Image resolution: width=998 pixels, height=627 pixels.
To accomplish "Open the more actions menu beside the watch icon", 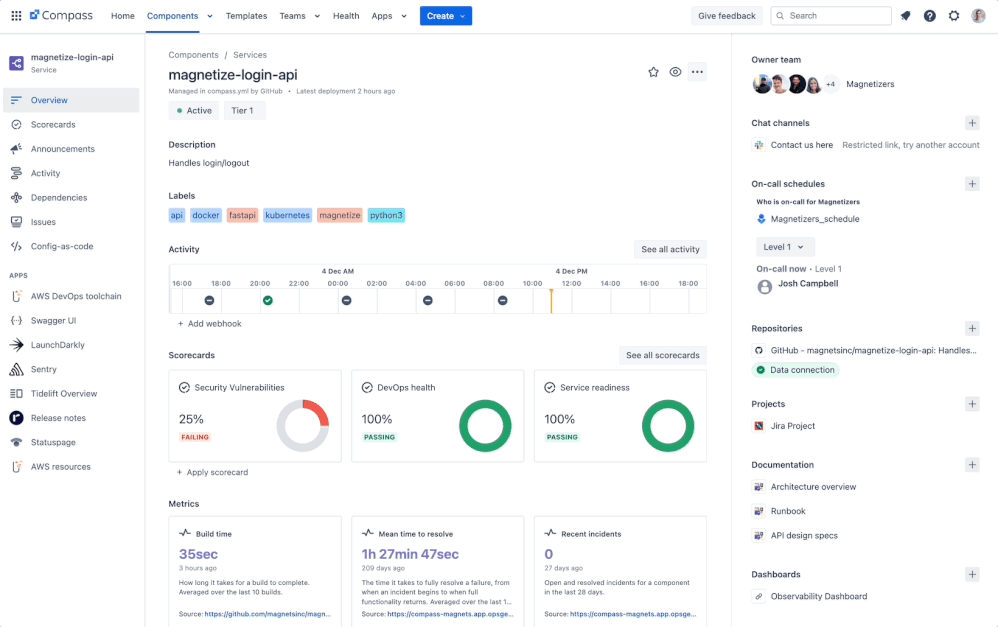I will pos(697,72).
